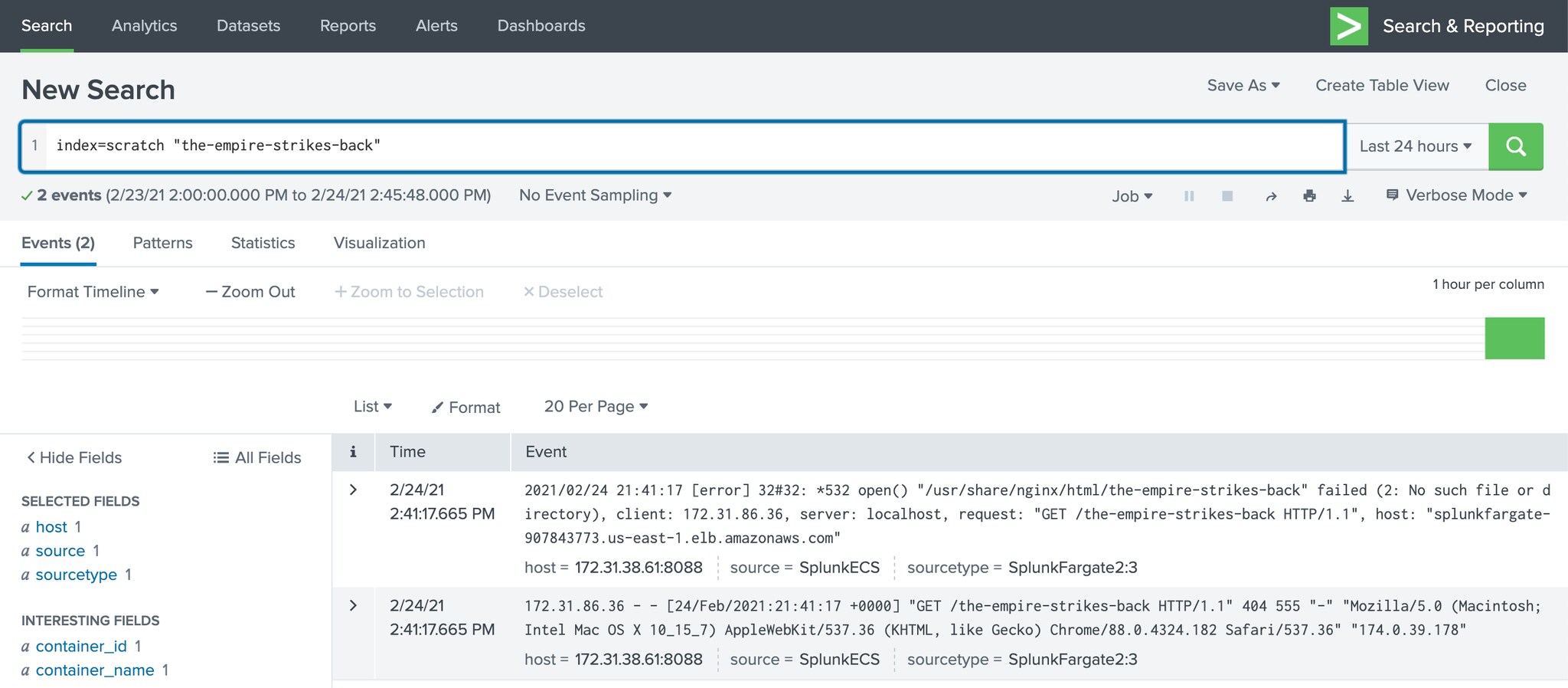Zoom Out the timeline

[250, 292]
